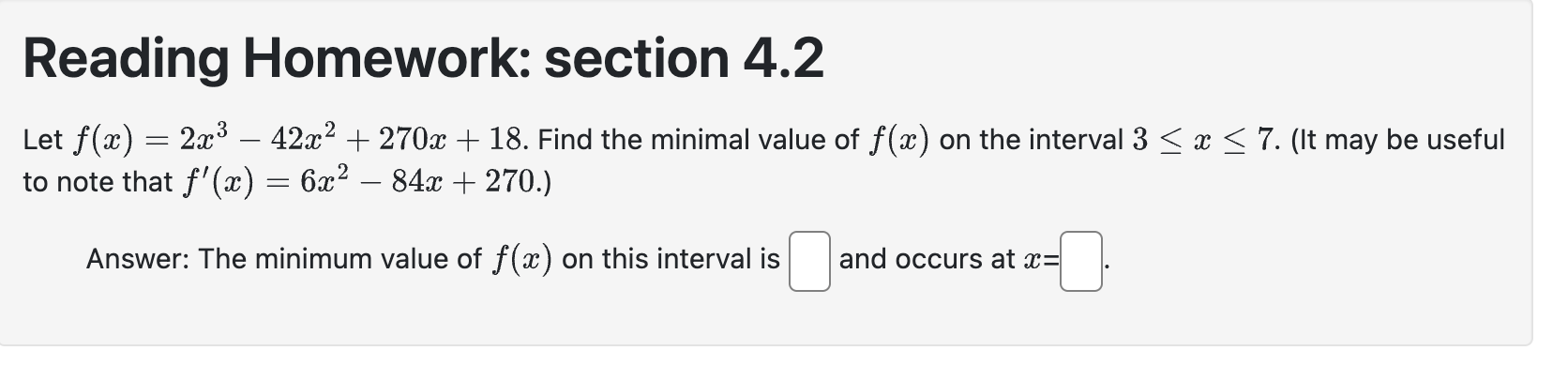Click the 'to note that' text
This screenshot has height=381, width=1568.
[98, 181]
